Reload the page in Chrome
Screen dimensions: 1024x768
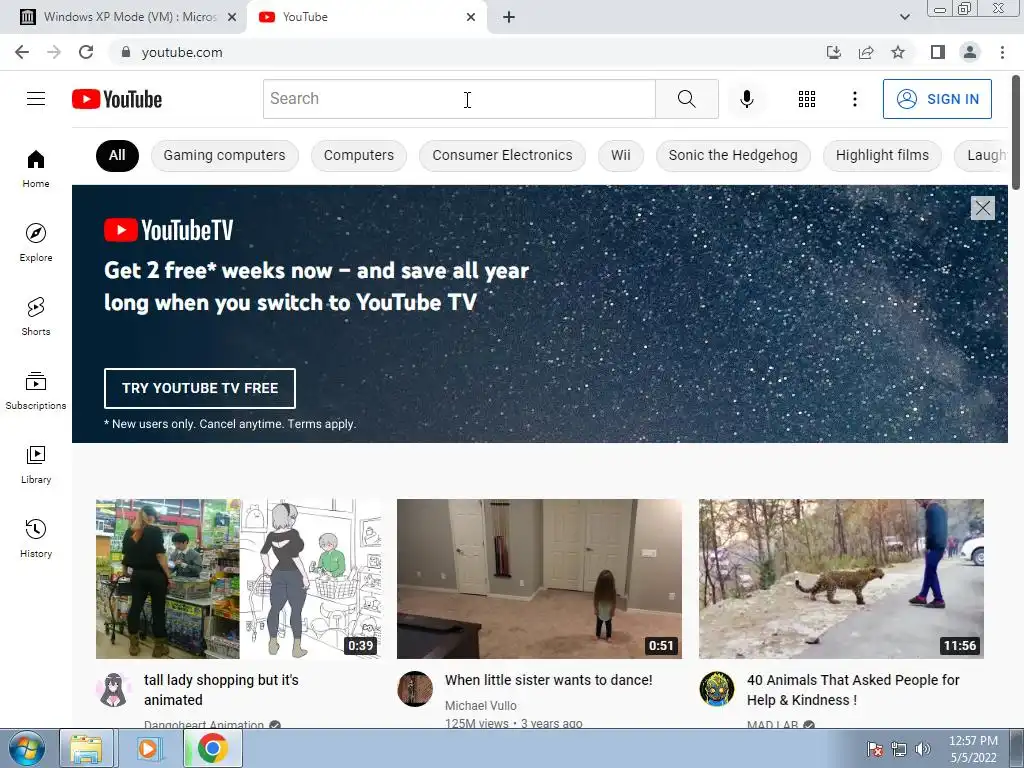pos(86,52)
